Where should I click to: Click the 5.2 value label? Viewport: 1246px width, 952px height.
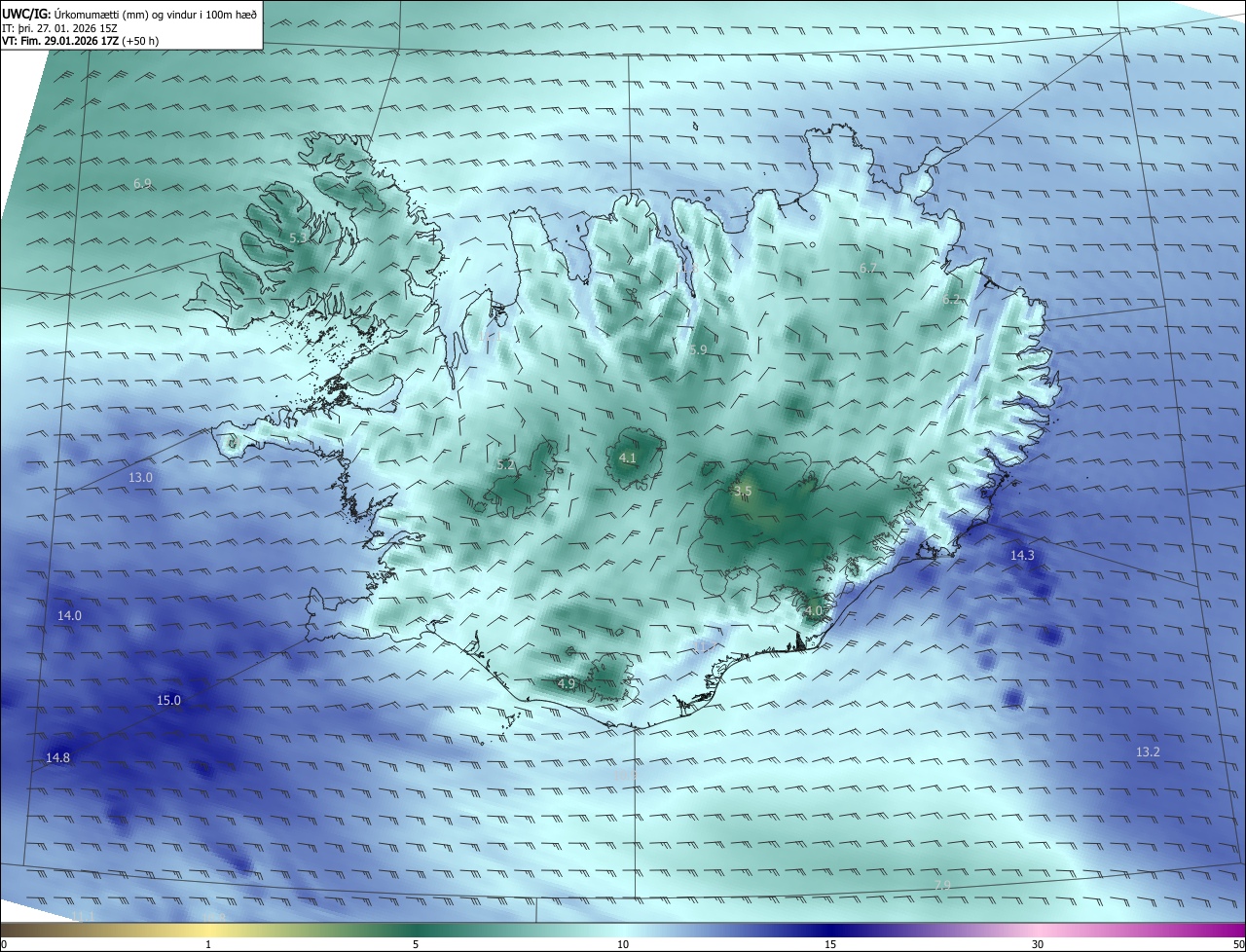505,465
